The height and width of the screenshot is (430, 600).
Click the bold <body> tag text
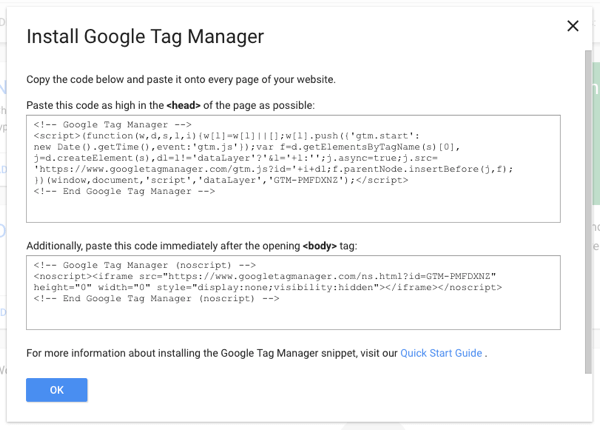tap(320, 246)
